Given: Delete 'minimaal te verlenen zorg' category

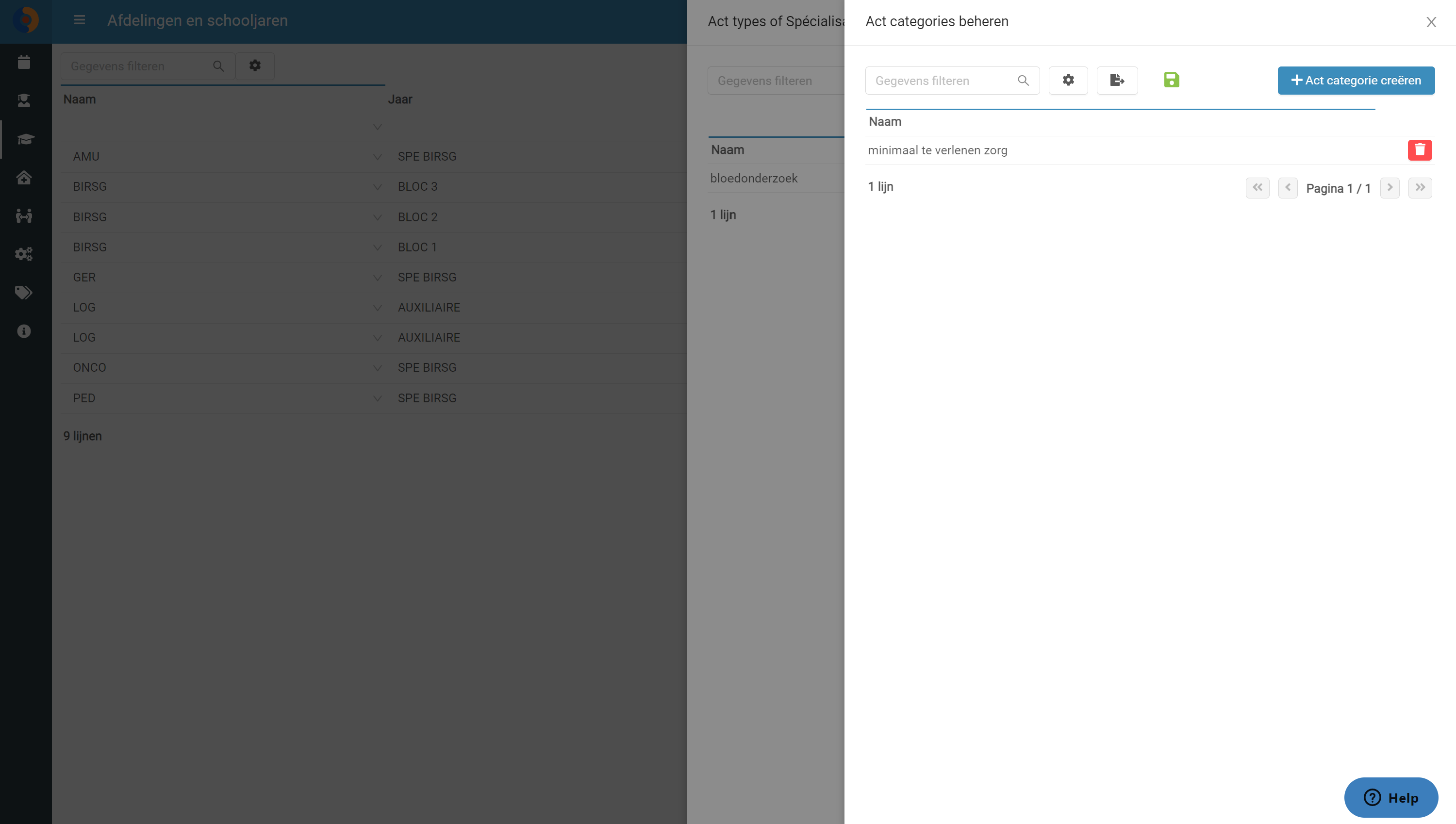Looking at the screenshot, I should (1419, 150).
